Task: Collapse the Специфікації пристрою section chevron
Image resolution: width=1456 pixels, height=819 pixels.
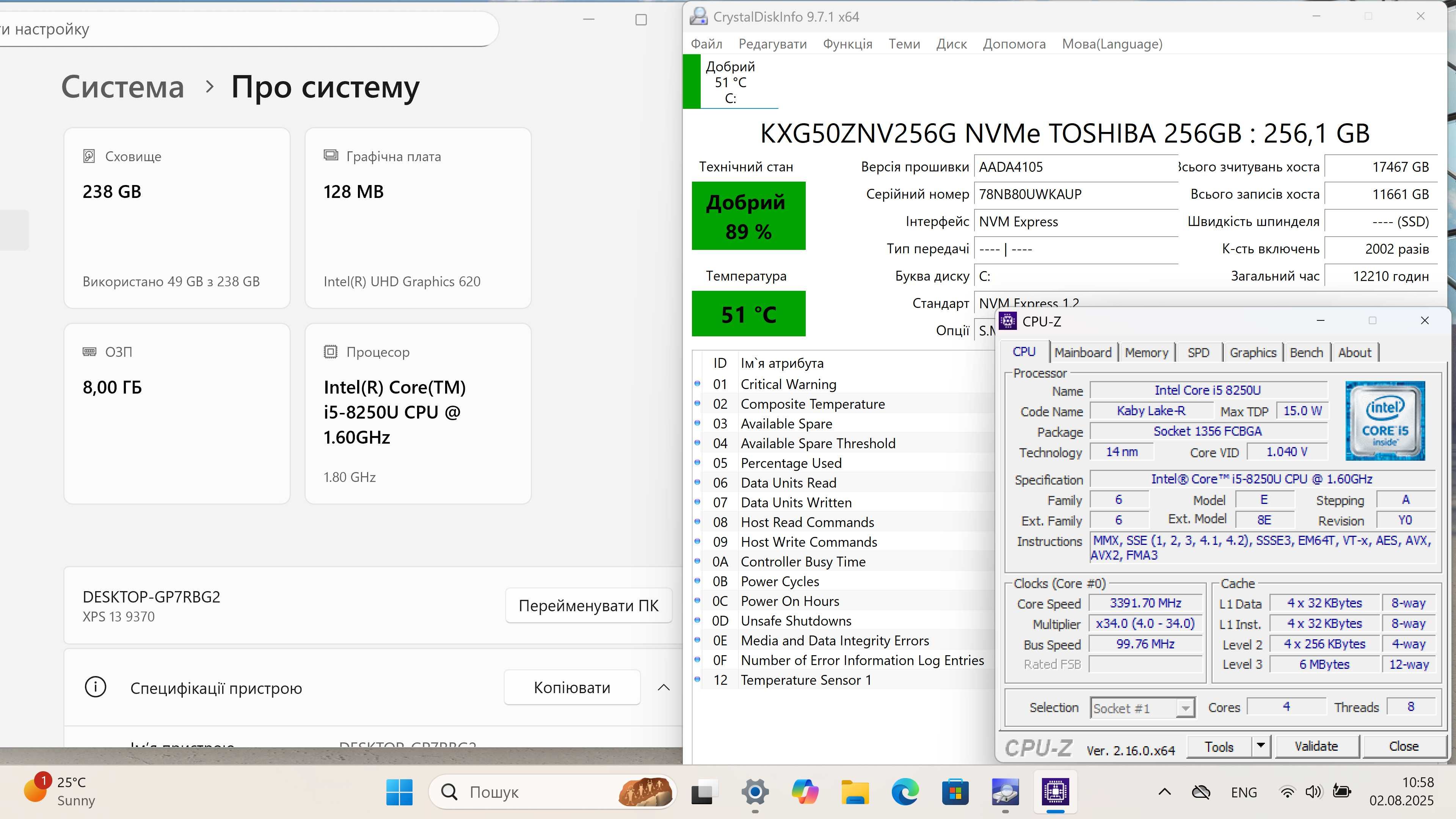Action: pyautogui.click(x=664, y=687)
